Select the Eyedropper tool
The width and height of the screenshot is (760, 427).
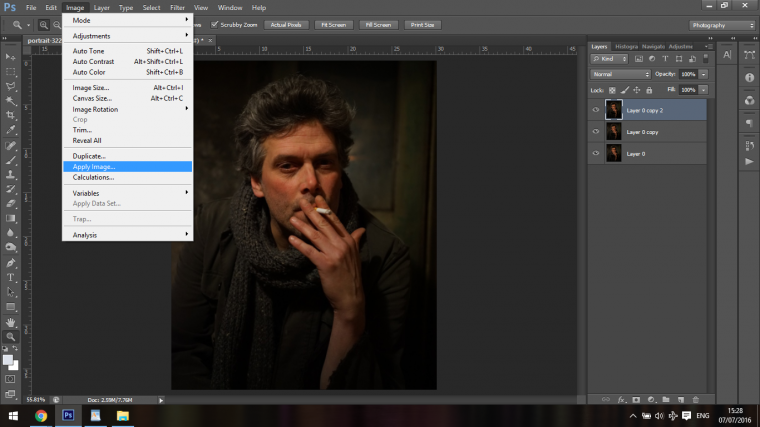pyautogui.click(x=10, y=130)
